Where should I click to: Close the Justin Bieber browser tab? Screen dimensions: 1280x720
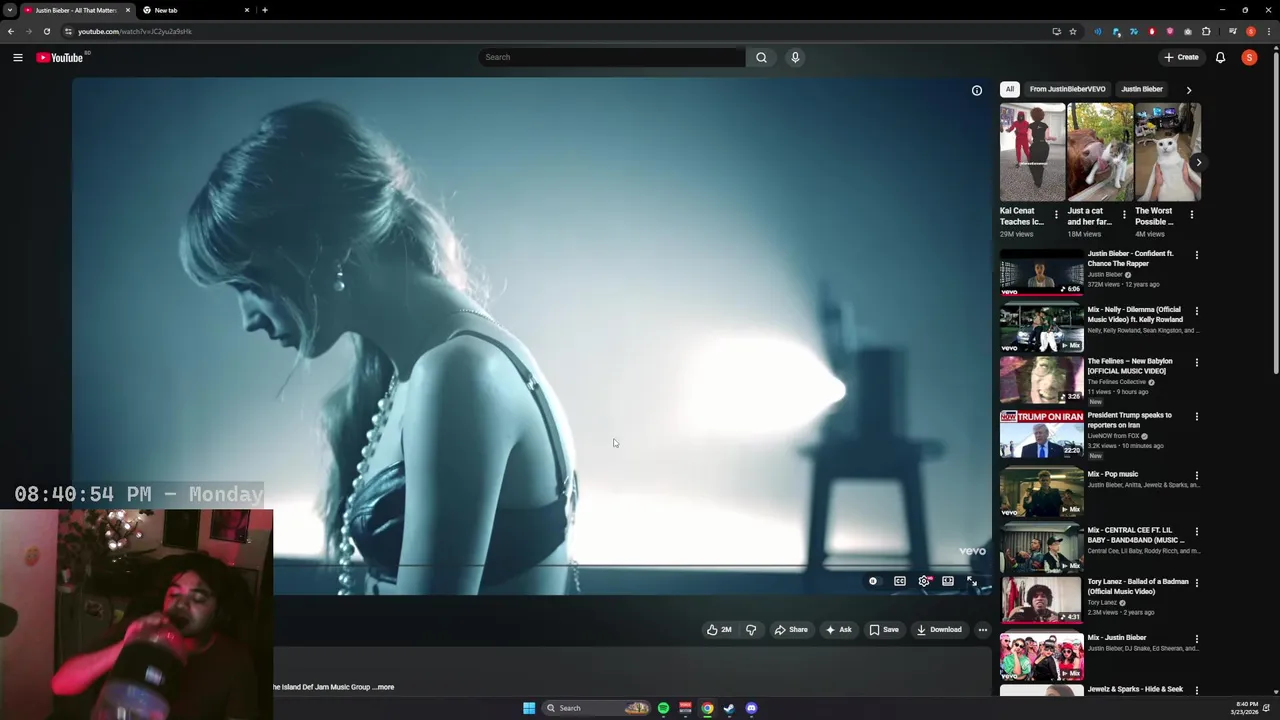tap(127, 10)
